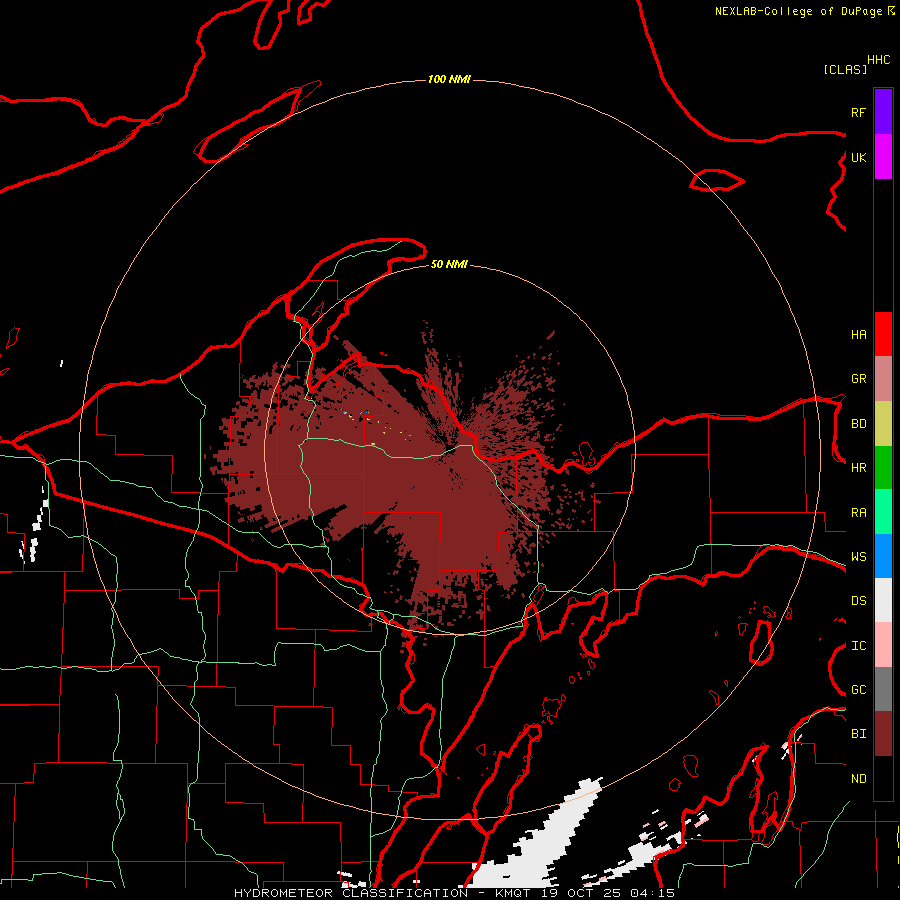Click the [CLAS] units label
The image size is (900, 900).
pos(845,70)
